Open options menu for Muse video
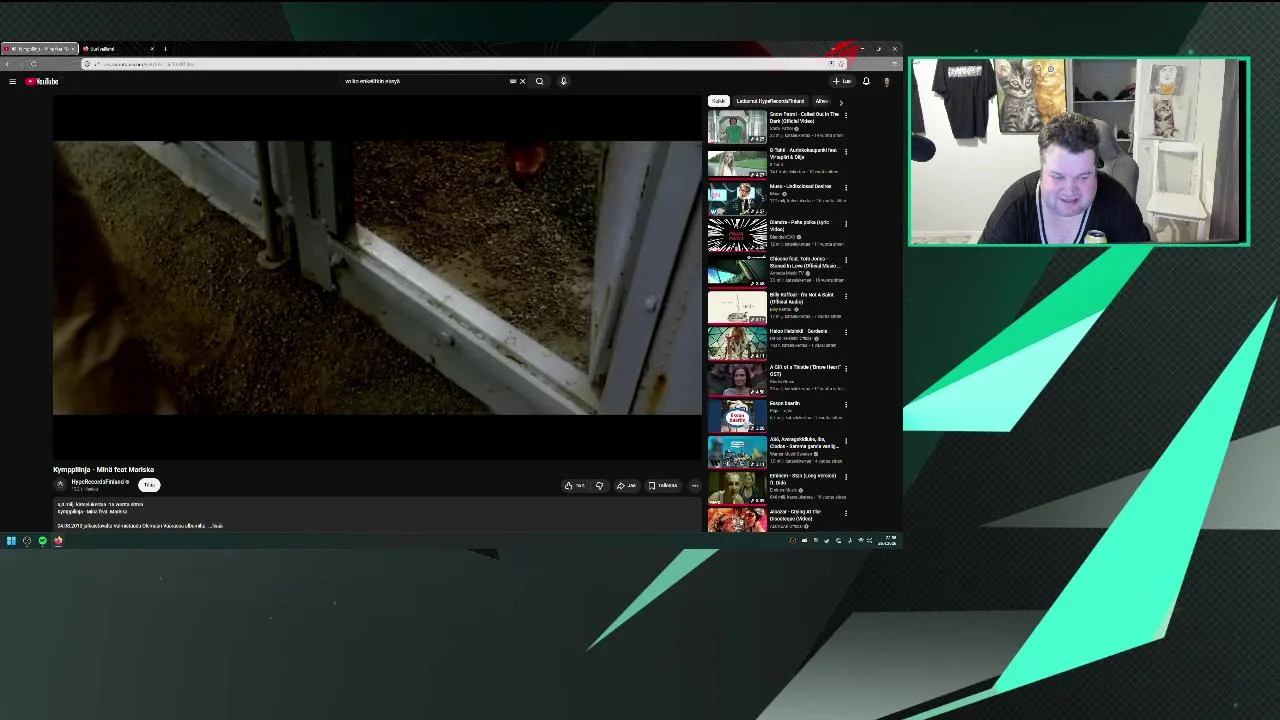Image resolution: width=1280 pixels, height=720 pixels. click(846, 187)
